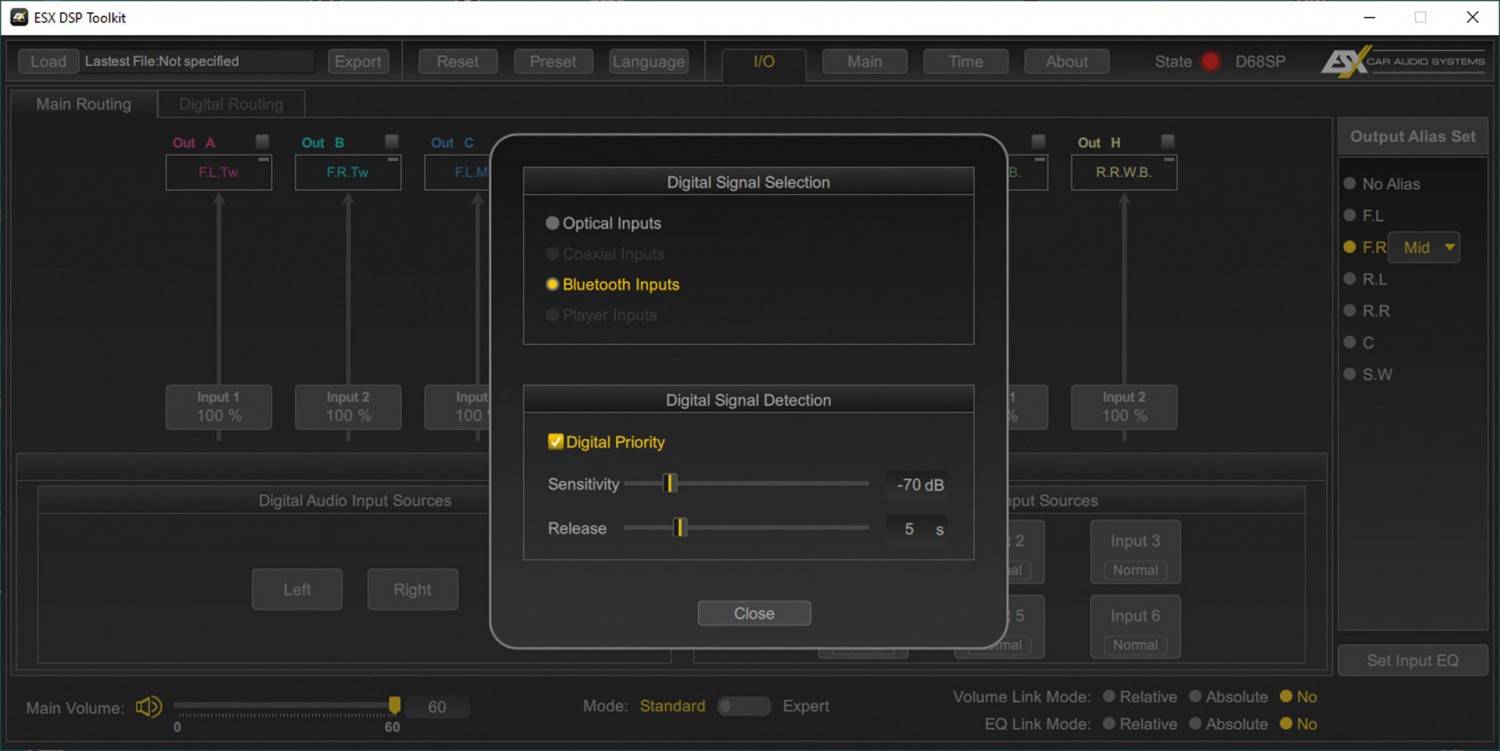Viewport: 1500px width, 751px height.
Task: Click the Input 2 100 % block under Out B
Action: 348,407
